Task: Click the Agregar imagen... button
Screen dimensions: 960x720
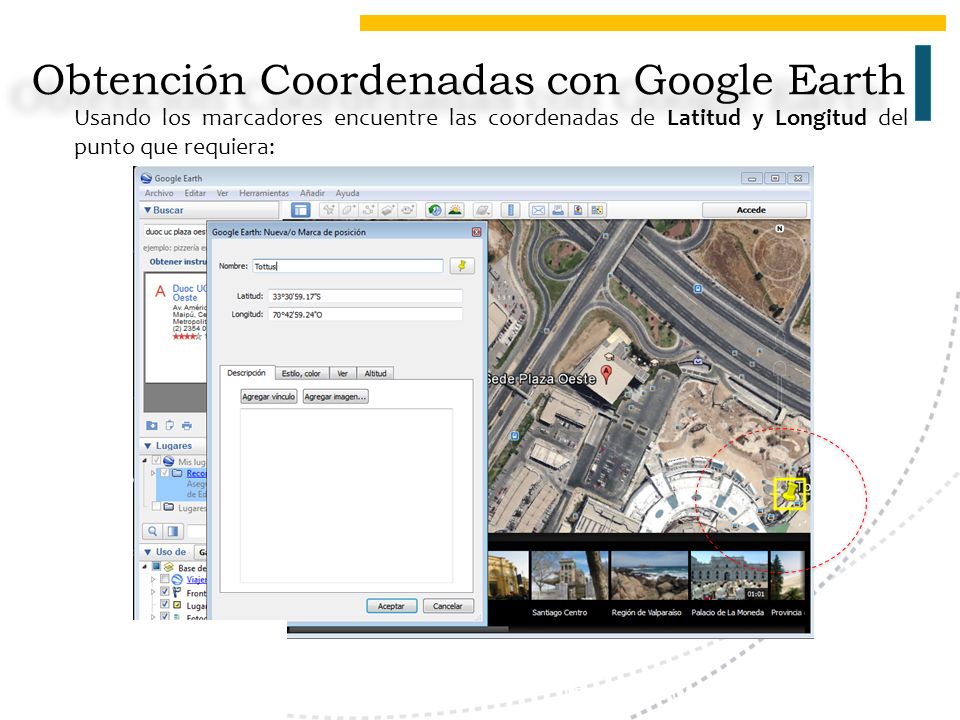Action: coord(336,396)
